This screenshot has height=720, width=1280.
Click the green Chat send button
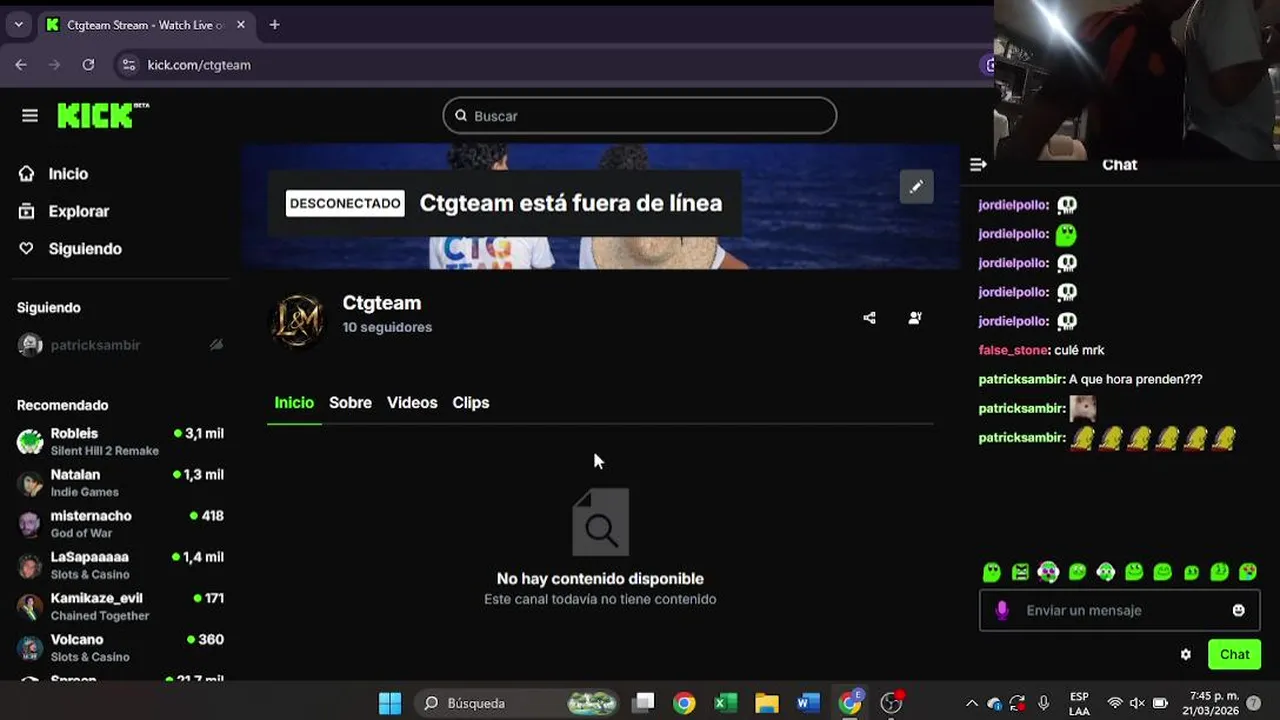(1234, 655)
